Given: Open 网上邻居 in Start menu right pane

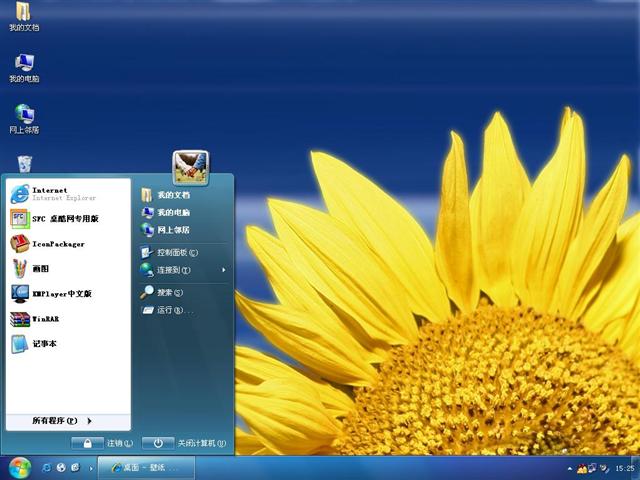Looking at the screenshot, I should (x=183, y=230).
